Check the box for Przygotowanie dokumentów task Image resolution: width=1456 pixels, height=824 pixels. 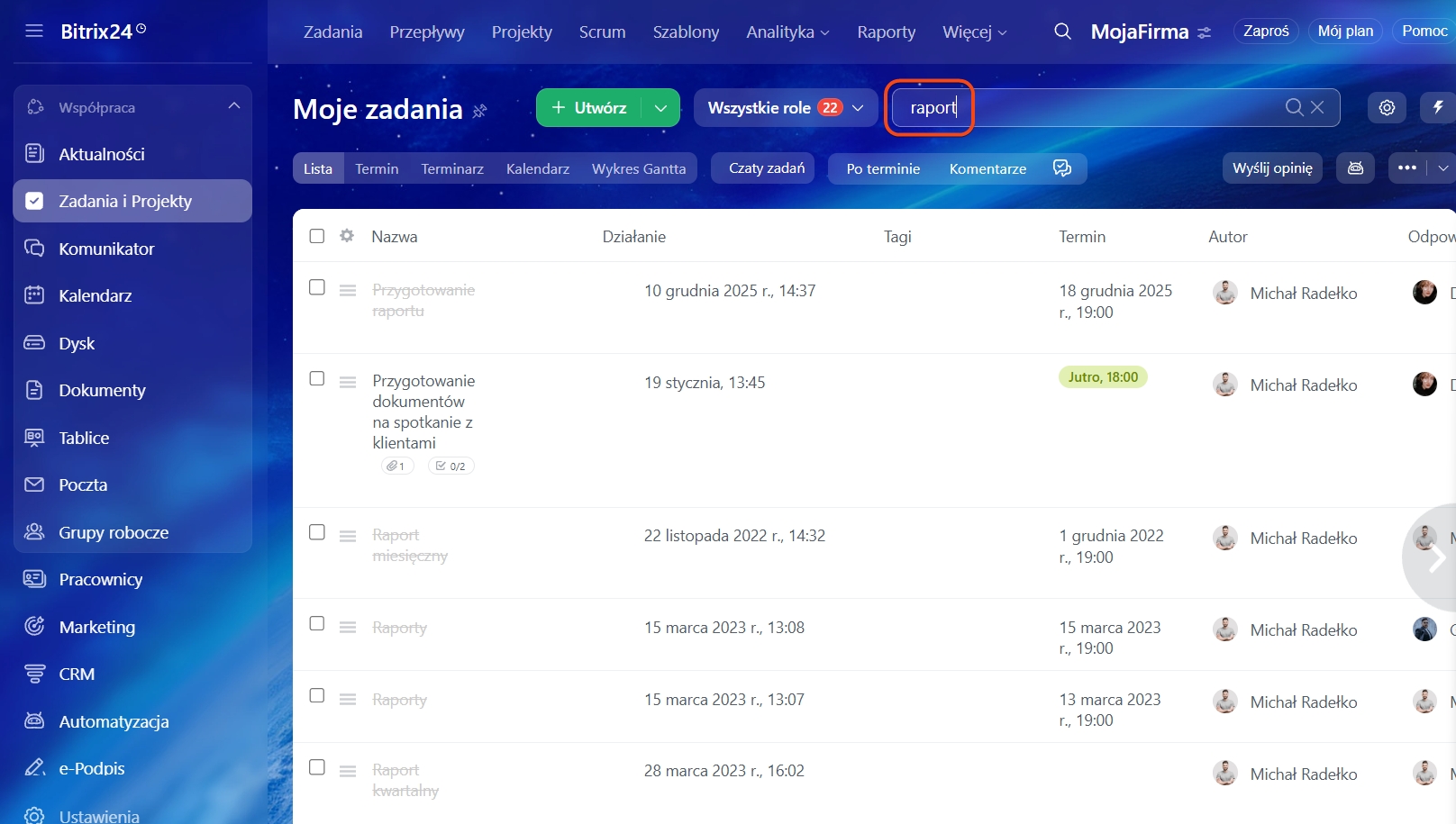316,378
